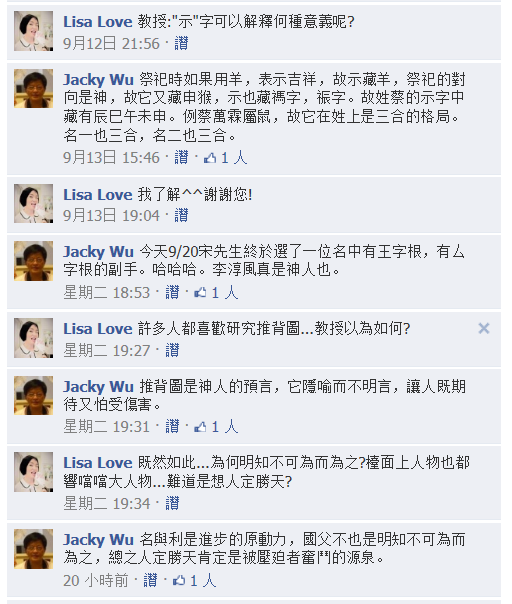512x604 pixels.
Task: Open Jacky Wu profile on 李淳風 comment
Action: pos(98,252)
